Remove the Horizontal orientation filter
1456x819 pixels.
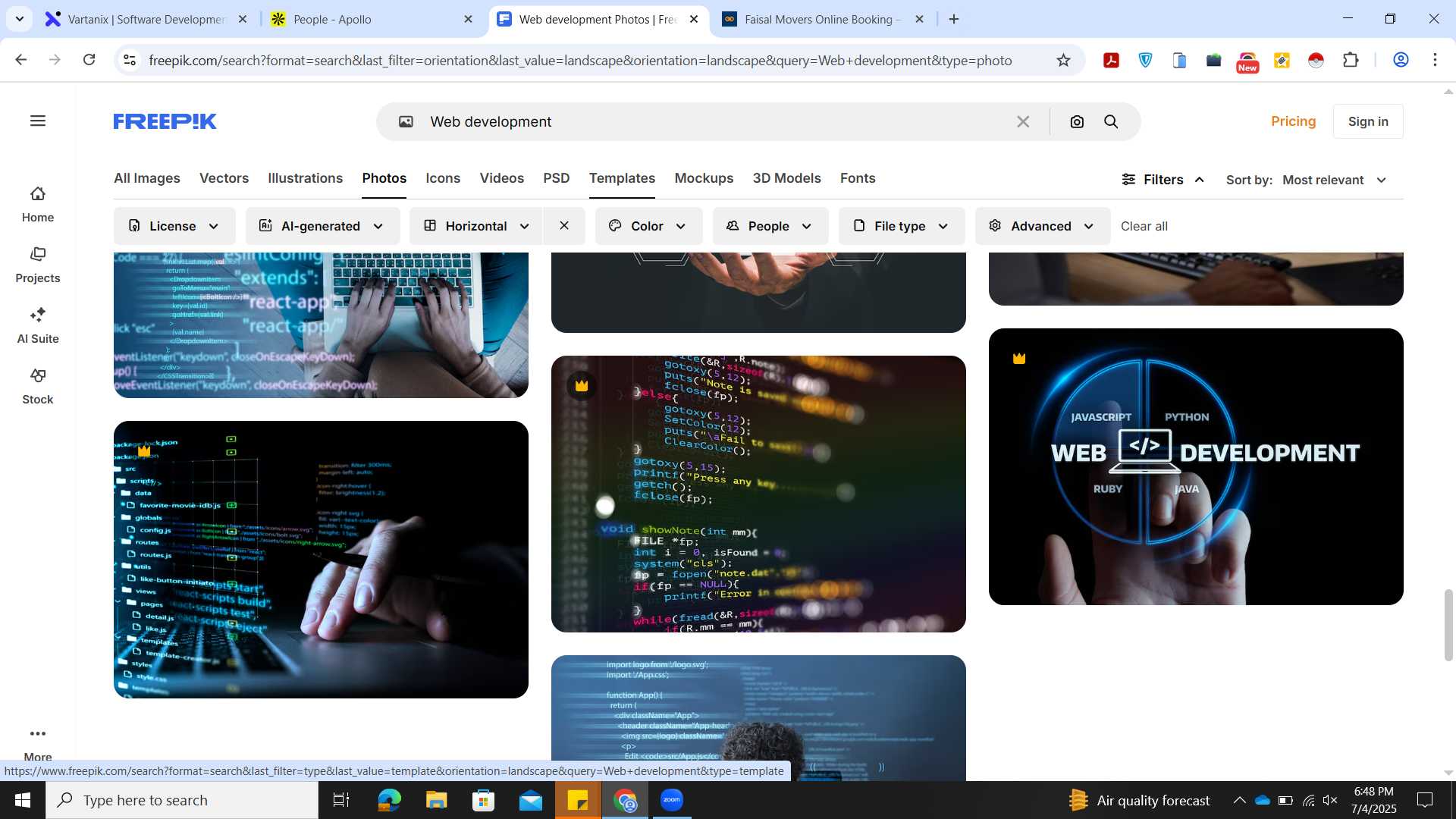564,226
